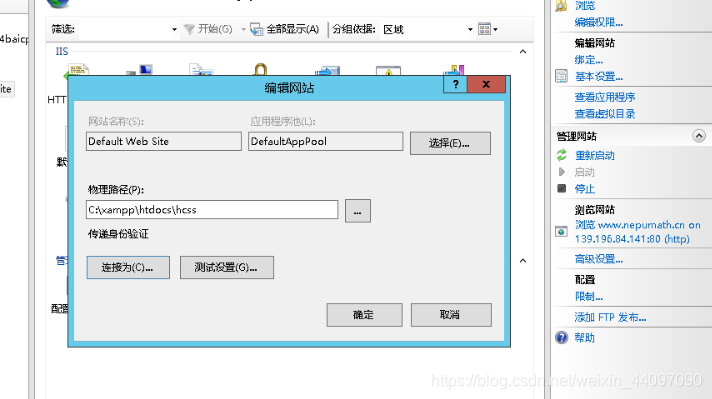Click the Start (开始) filter toolbar button
Viewport: 712px width, 399px height.
(208, 30)
